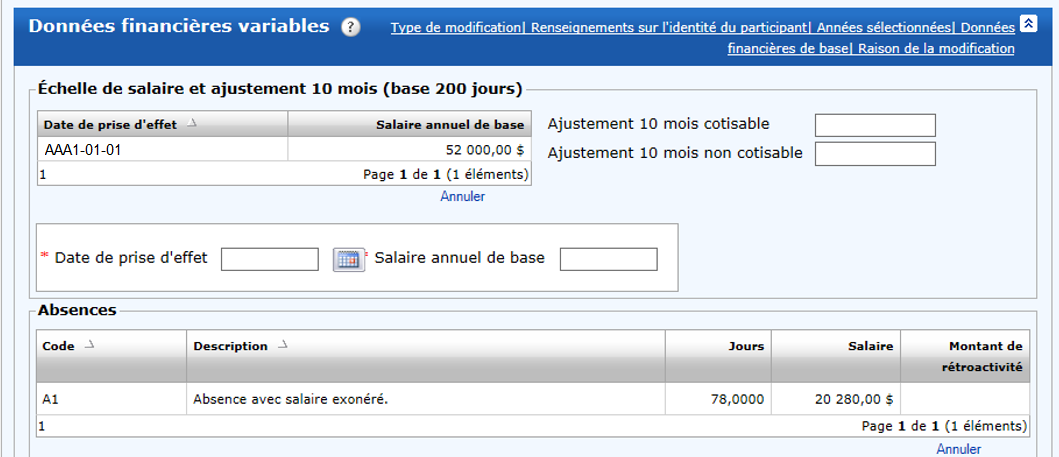This screenshot has width=1059, height=457.
Task: Select the A1 absence code cell
Action: 111,399
